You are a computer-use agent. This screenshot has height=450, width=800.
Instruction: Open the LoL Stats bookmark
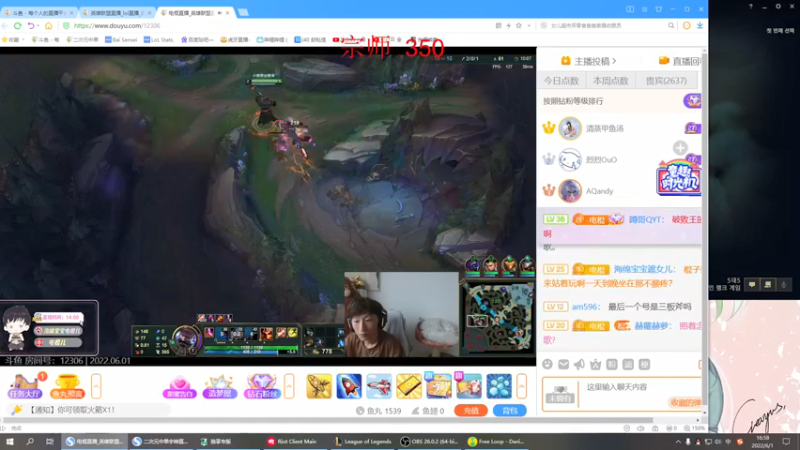pyautogui.click(x=159, y=39)
